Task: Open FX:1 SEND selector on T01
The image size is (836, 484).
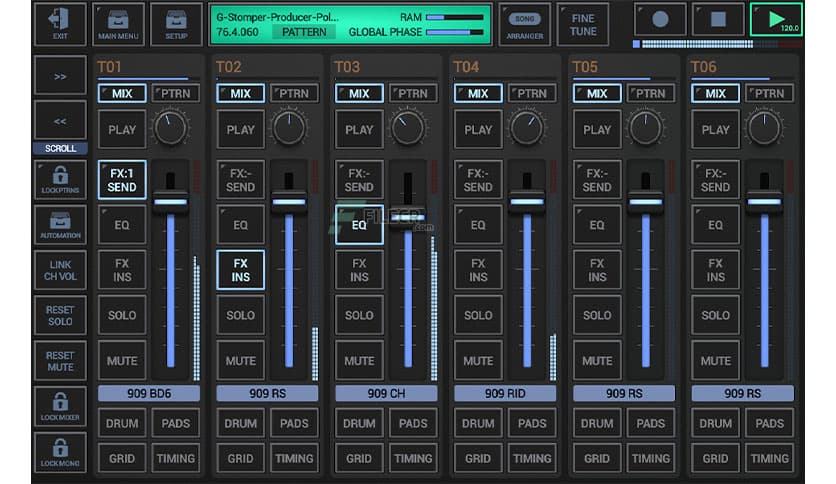Action: tap(122, 180)
